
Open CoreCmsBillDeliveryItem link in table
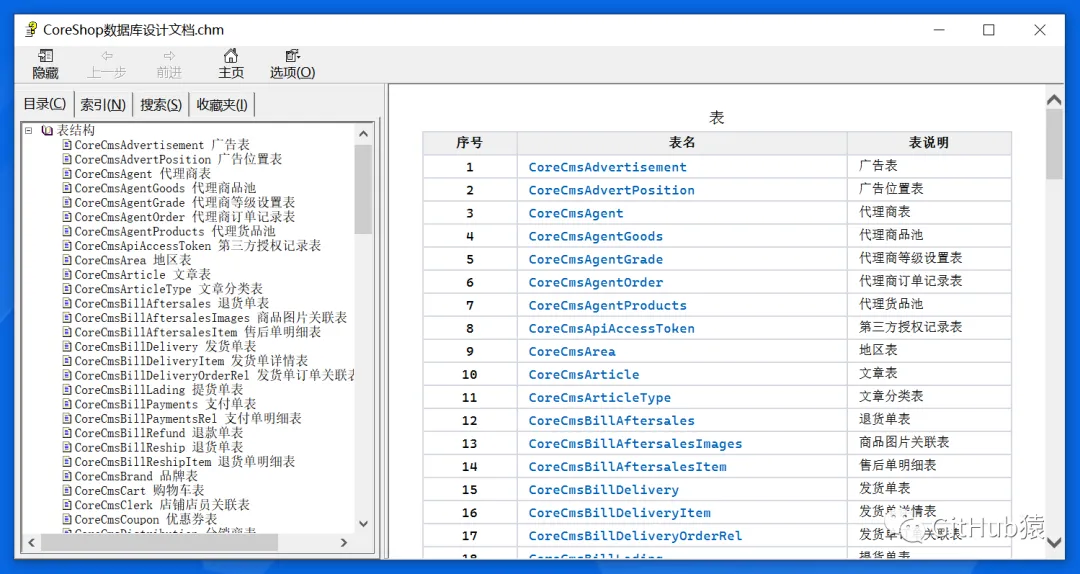tap(619, 513)
